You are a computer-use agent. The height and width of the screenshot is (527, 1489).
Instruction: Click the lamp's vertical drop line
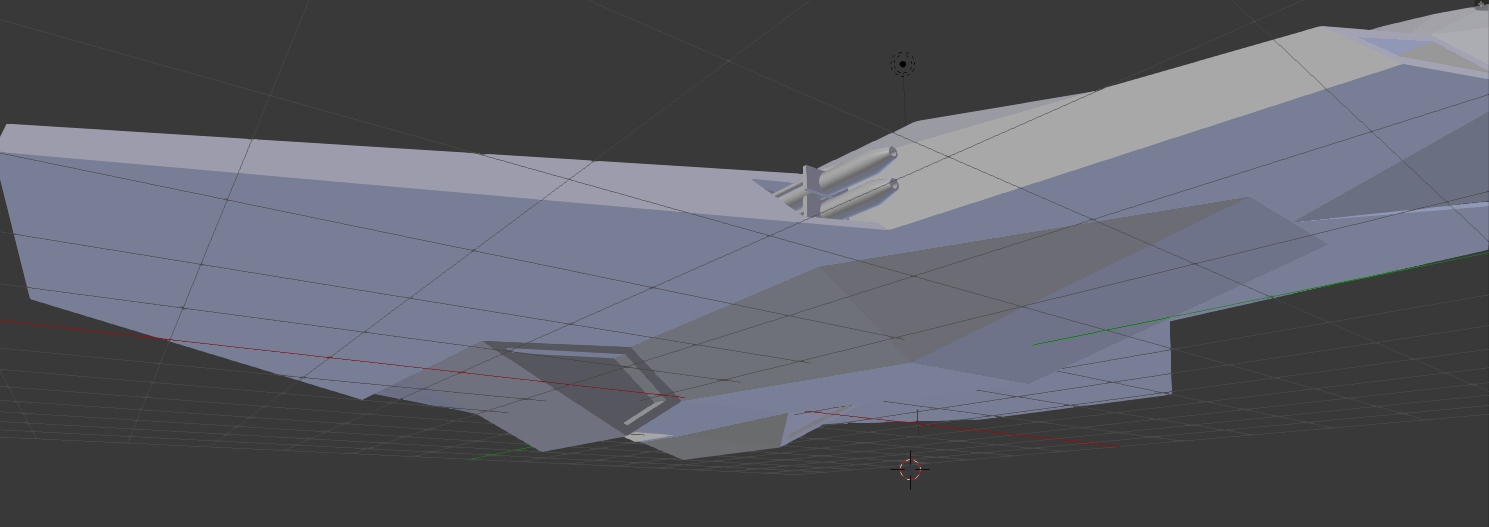pos(904,100)
